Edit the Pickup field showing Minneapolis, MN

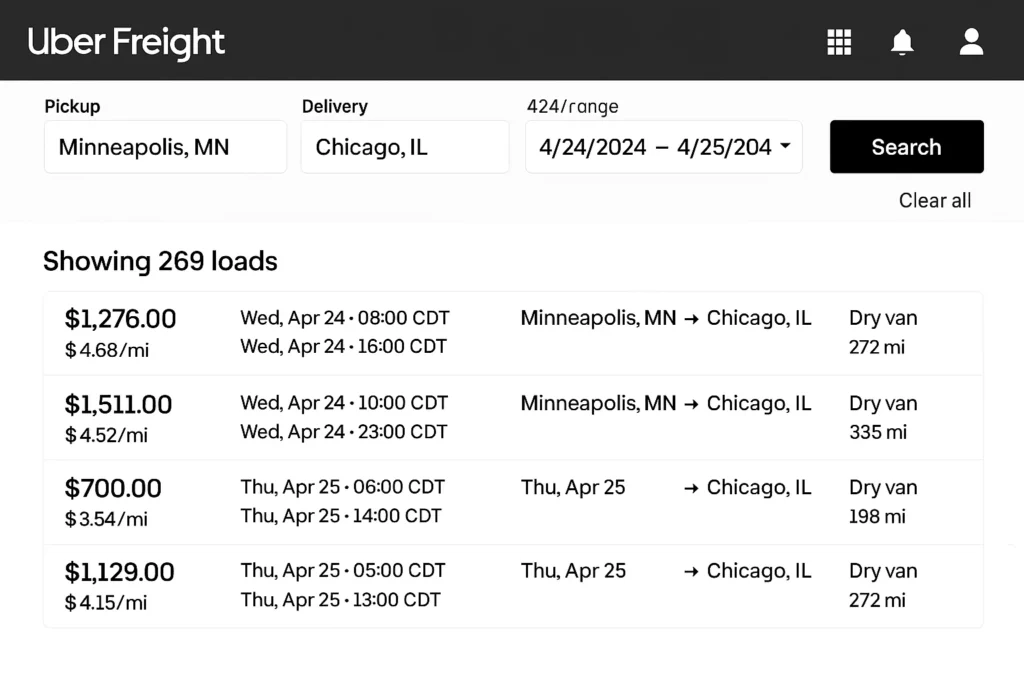pos(165,146)
